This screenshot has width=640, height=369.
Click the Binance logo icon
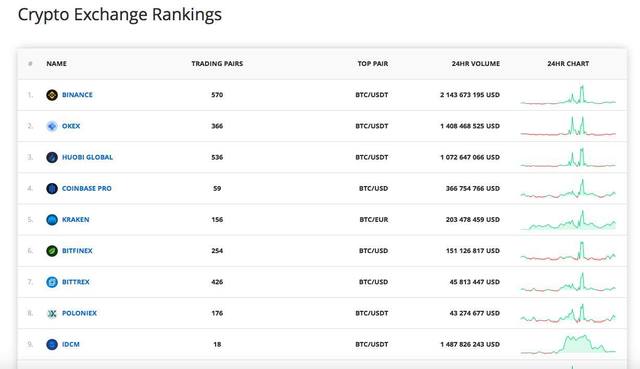click(52, 95)
